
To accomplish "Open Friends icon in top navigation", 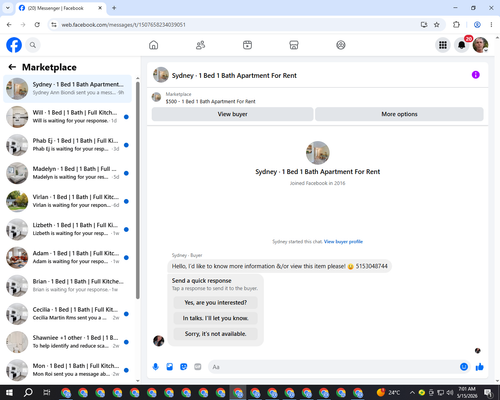I will point(200,45).
